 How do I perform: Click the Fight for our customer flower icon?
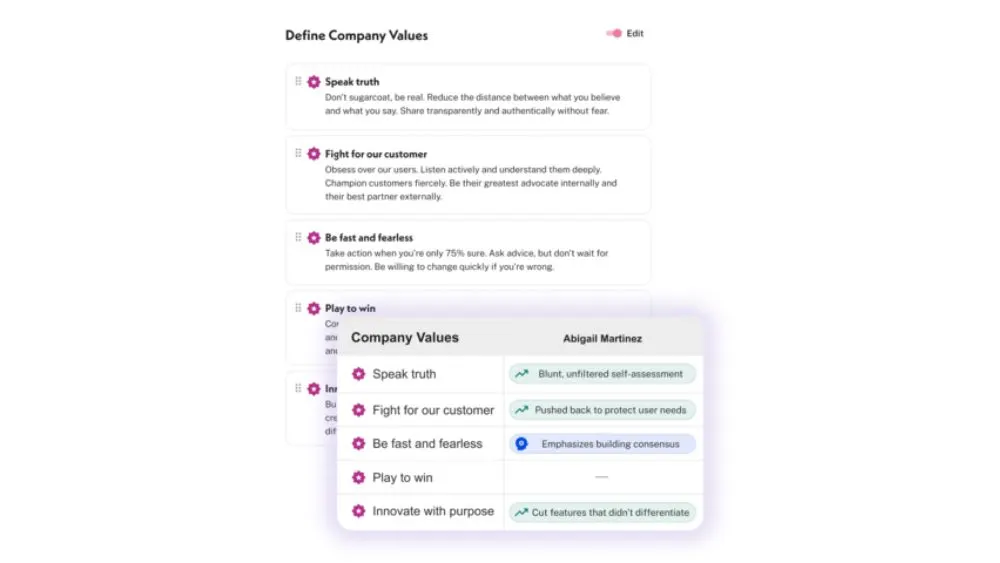314,154
